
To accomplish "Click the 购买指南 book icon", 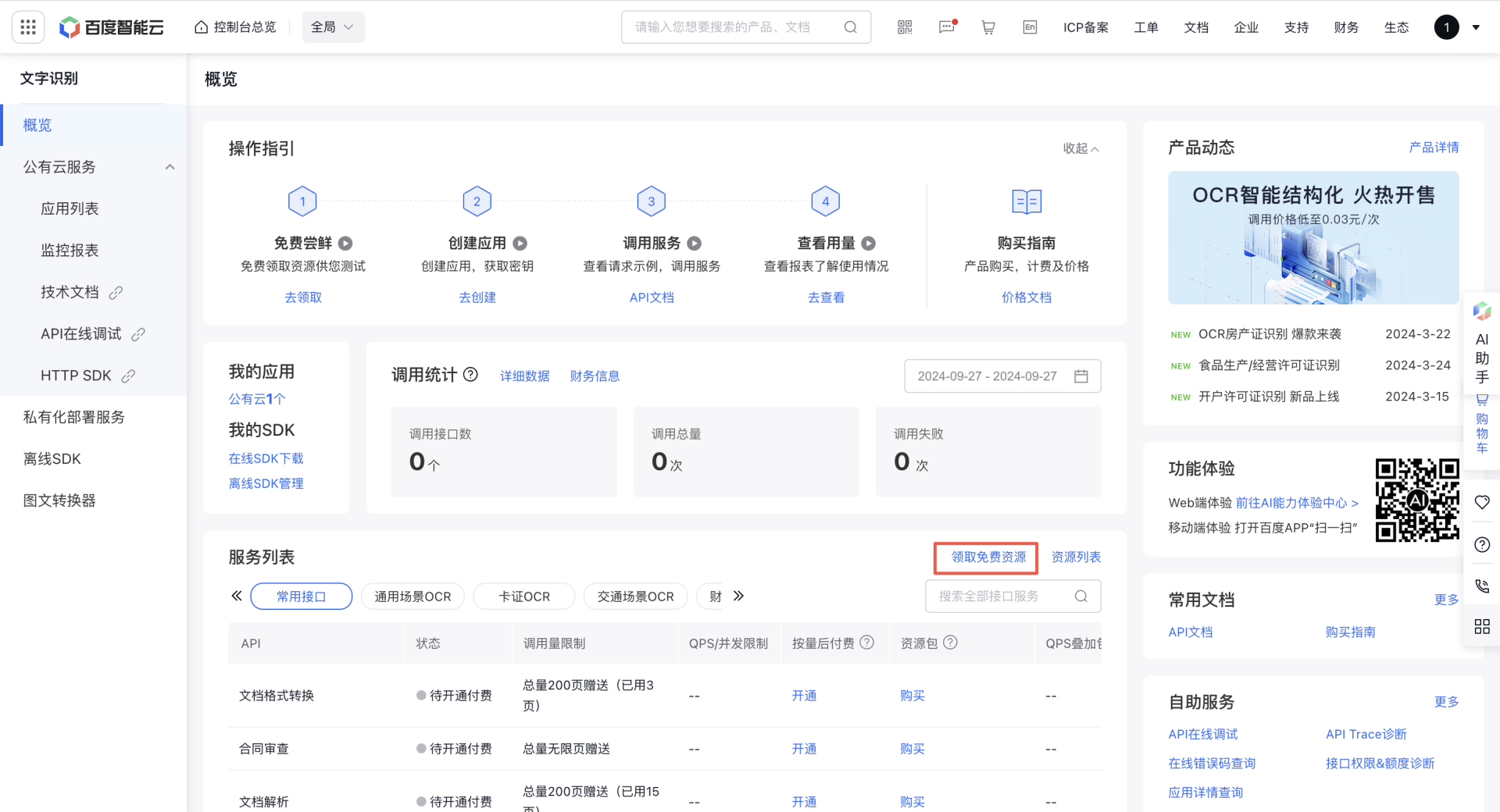I will [x=1027, y=201].
